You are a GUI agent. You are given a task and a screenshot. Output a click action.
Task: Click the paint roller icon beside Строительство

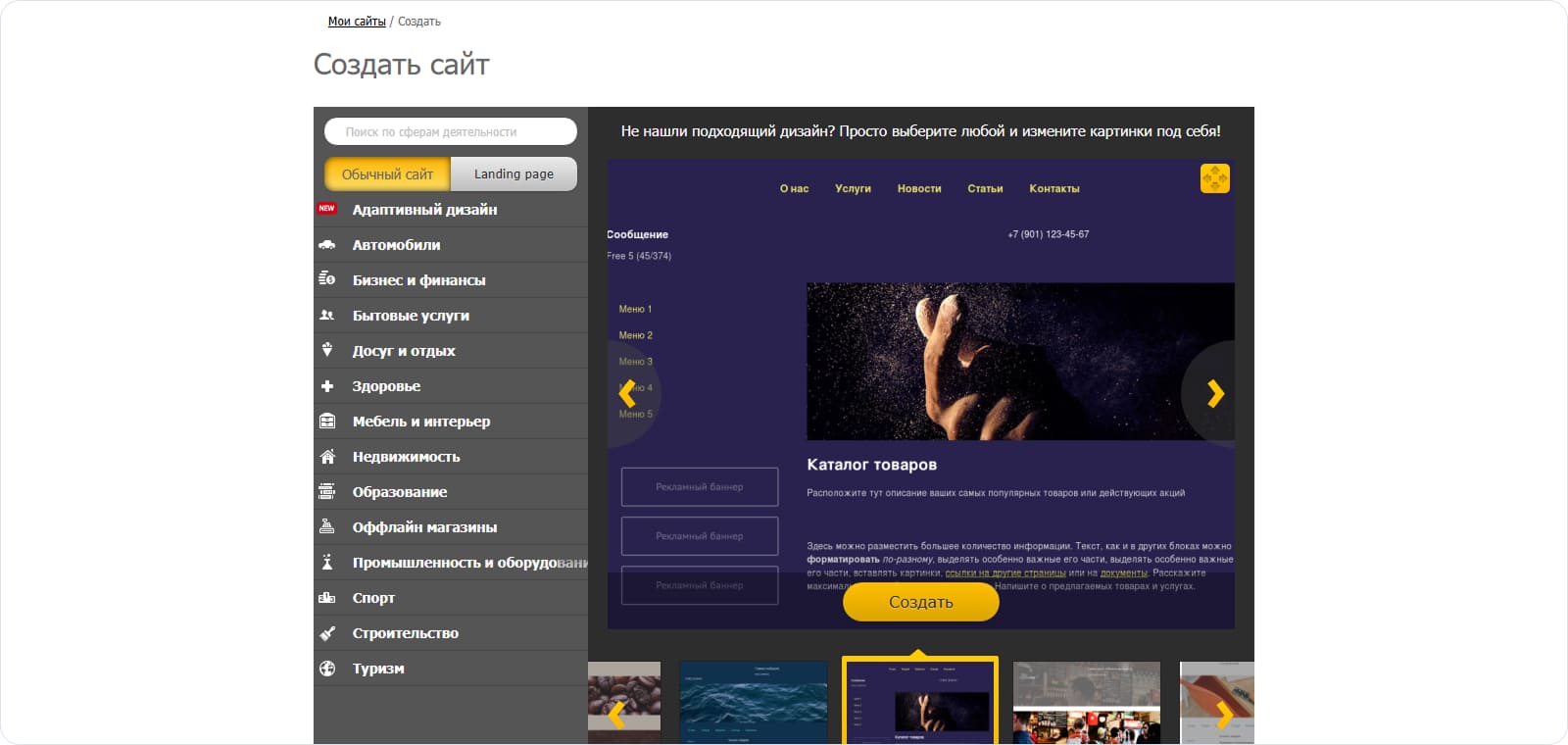coord(327,633)
